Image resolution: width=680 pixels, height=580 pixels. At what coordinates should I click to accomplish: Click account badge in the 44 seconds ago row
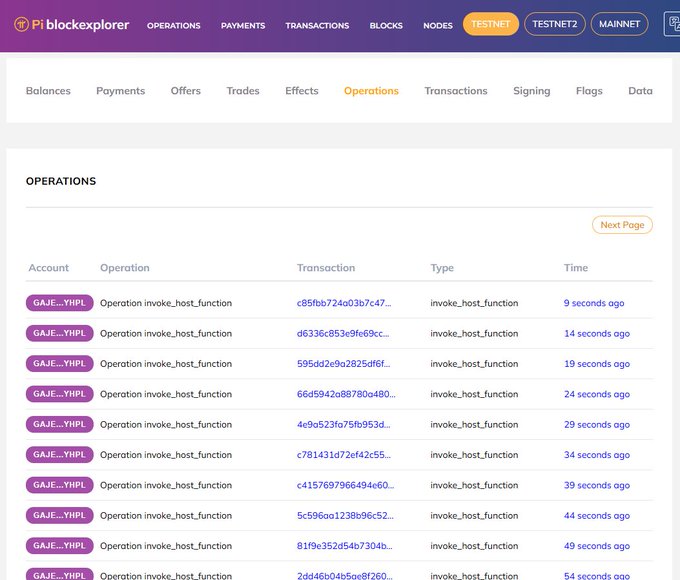[59, 515]
